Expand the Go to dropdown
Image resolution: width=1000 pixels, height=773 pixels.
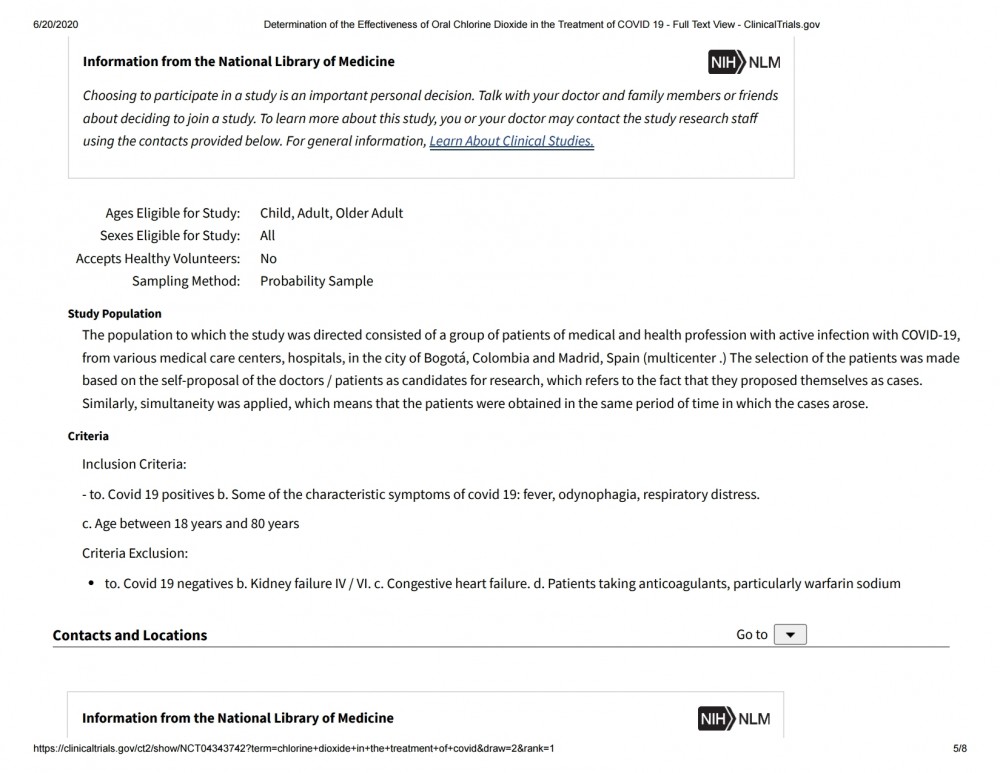coord(790,635)
